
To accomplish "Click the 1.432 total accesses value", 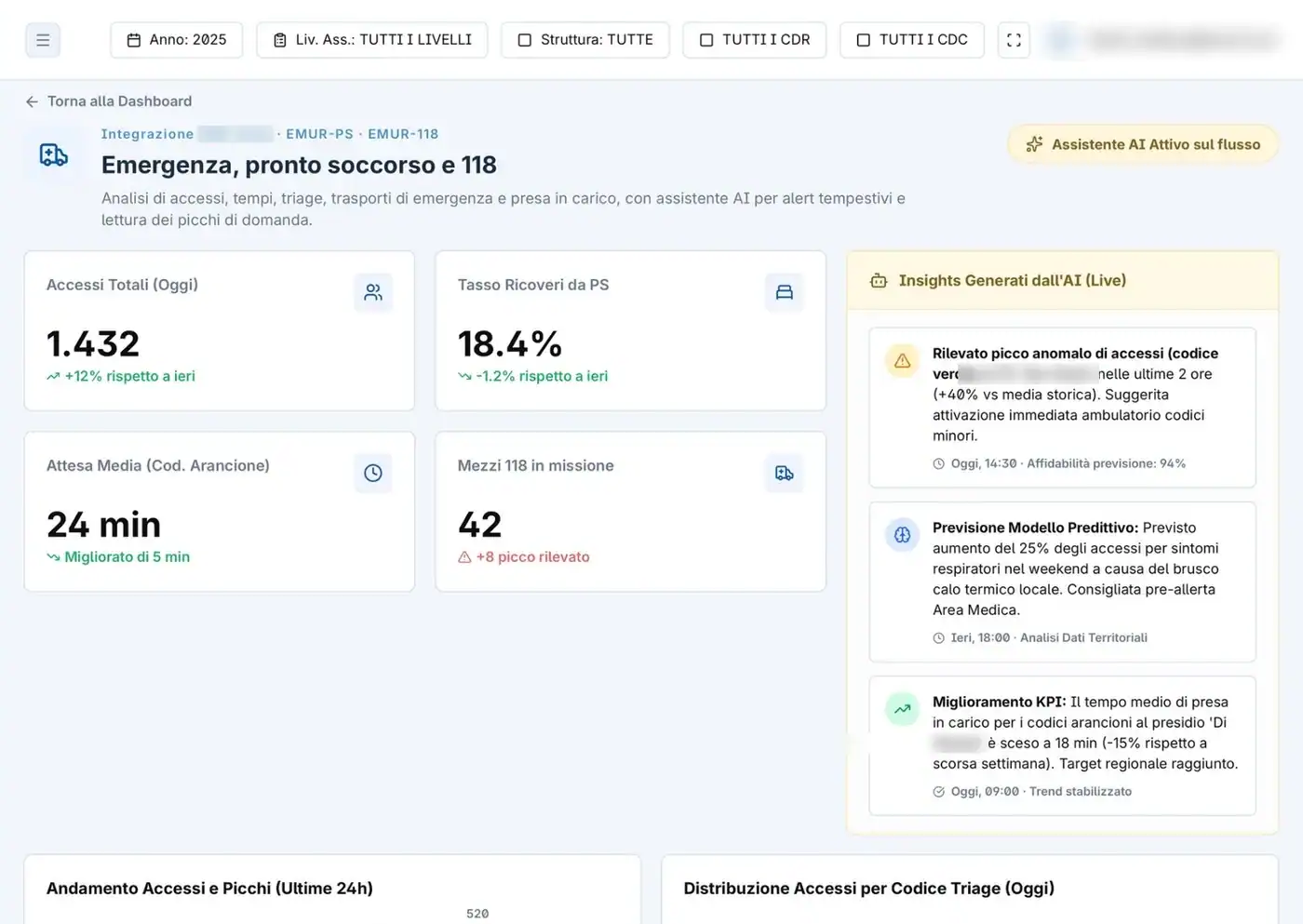I will (93, 344).
